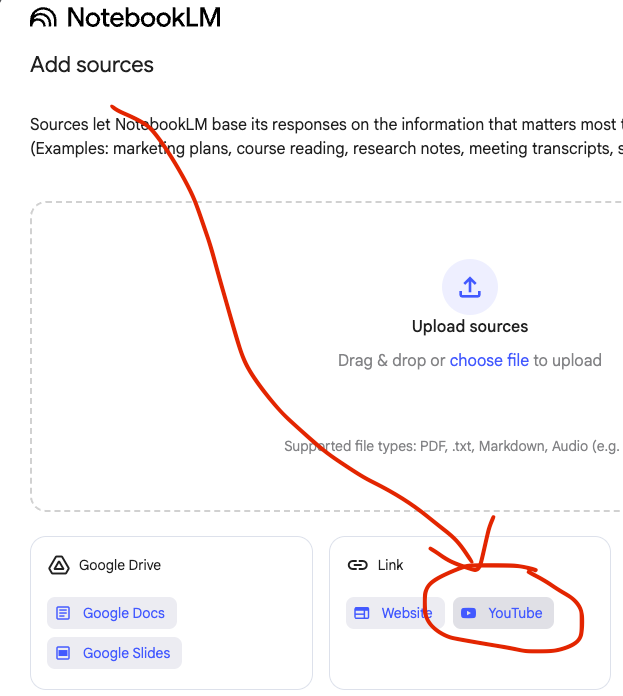Click the choose file link
This screenshot has height=696, width=623.
[x=489, y=360]
